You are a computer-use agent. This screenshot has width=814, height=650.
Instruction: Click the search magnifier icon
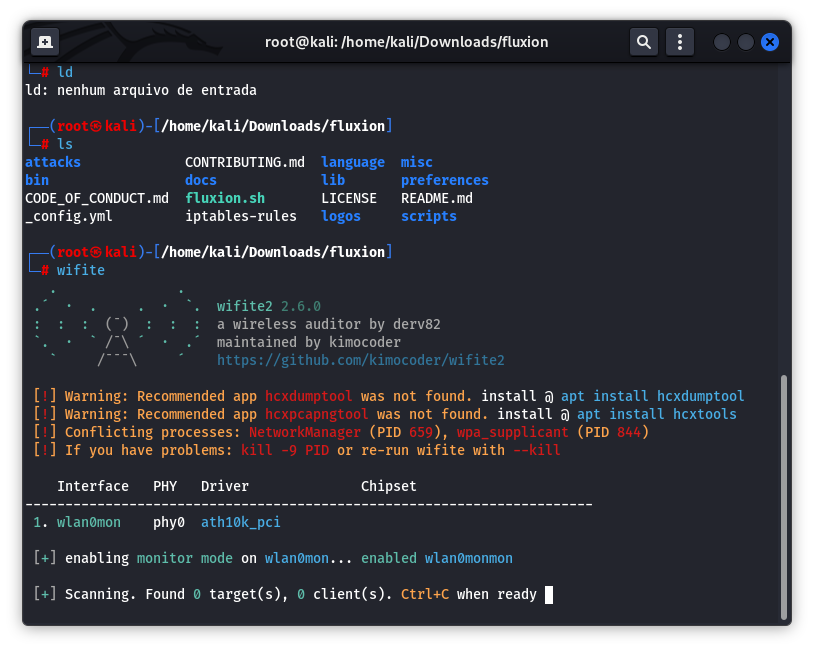[x=644, y=42]
